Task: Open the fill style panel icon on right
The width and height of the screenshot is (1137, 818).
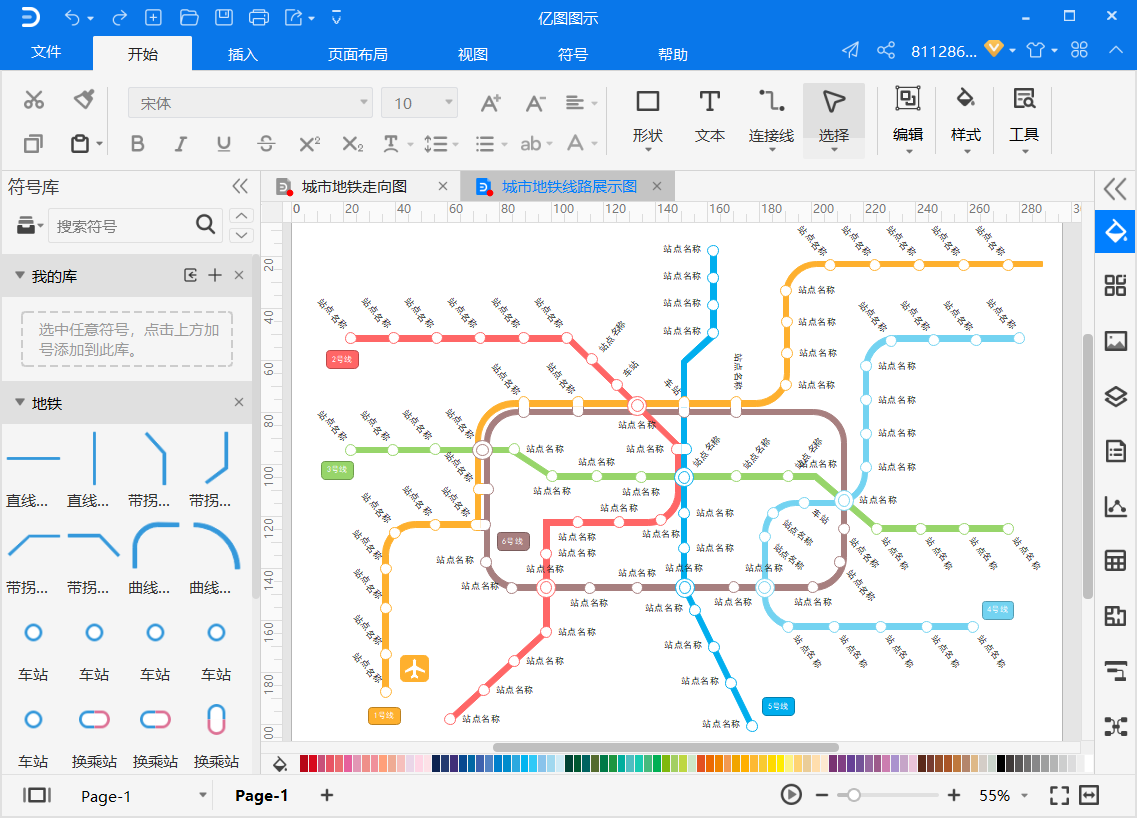Action: tap(1115, 231)
